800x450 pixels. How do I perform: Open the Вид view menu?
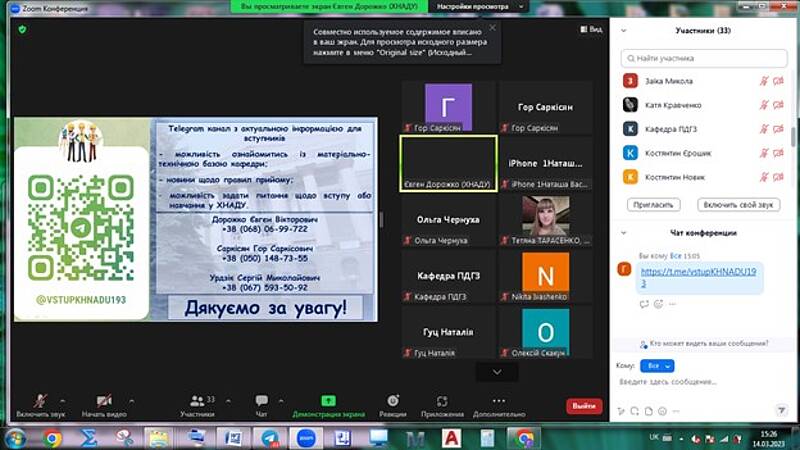591,29
